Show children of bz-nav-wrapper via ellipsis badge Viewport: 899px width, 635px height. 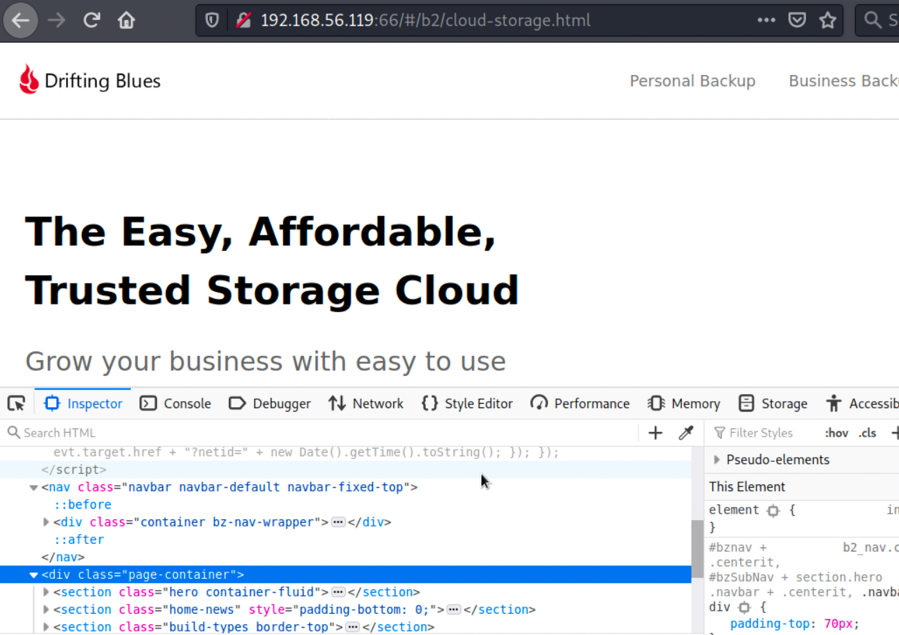click(x=338, y=522)
